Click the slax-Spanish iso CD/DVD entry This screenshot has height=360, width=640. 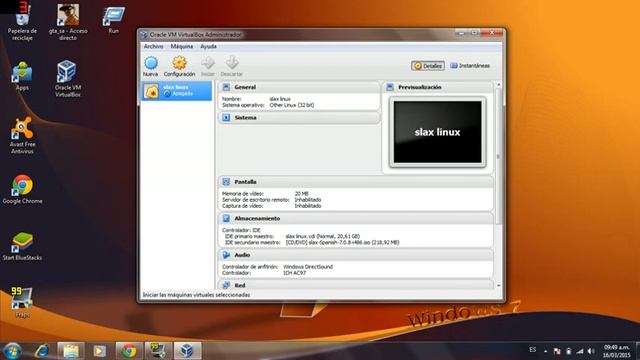(342, 242)
